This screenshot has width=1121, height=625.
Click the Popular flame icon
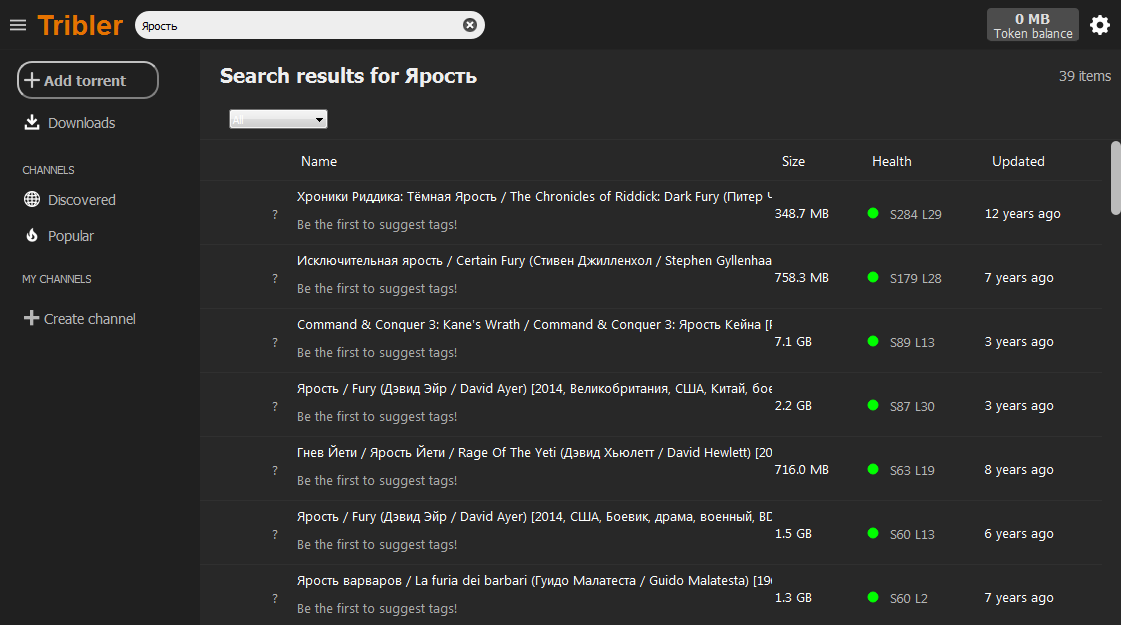[31, 235]
